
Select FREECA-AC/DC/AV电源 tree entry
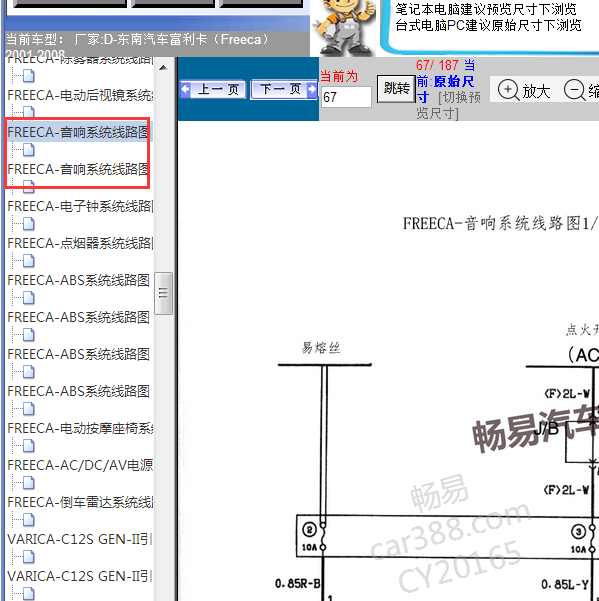tap(80, 465)
